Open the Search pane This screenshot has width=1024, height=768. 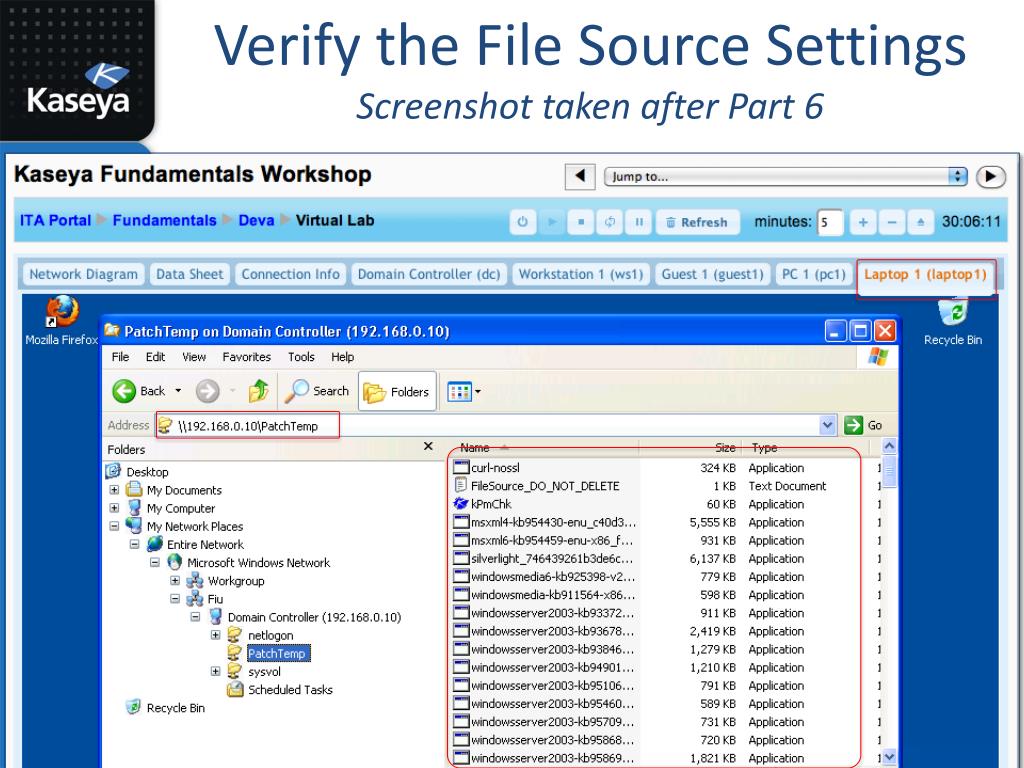point(317,391)
